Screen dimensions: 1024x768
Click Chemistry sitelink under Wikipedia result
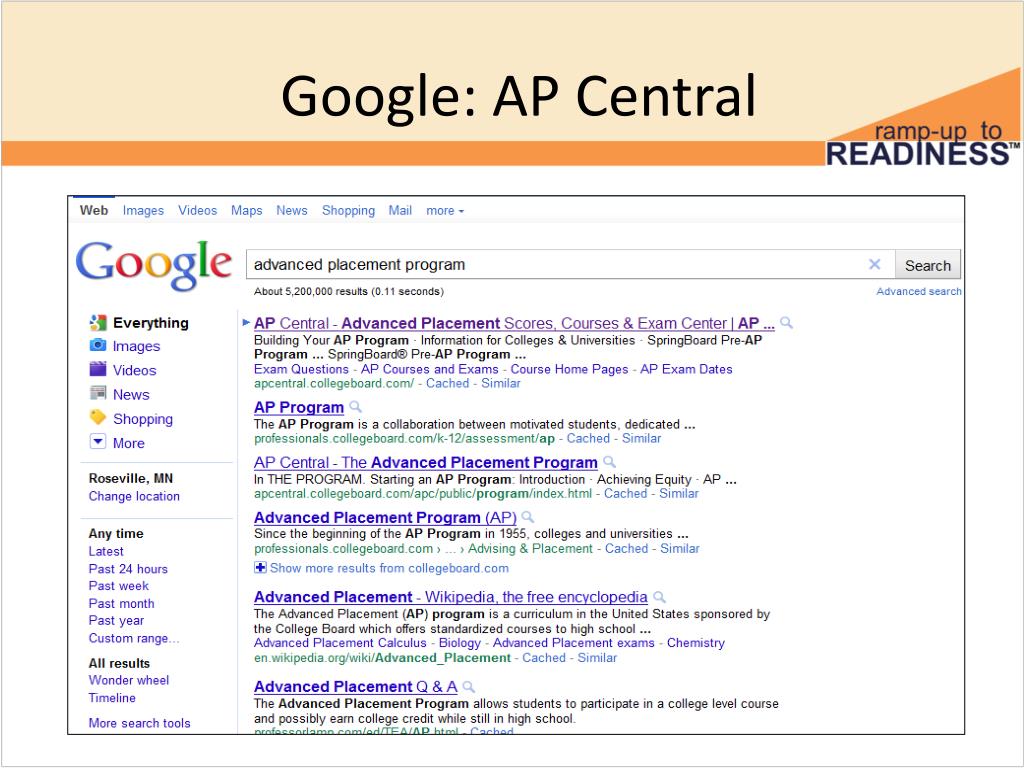click(696, 643)
